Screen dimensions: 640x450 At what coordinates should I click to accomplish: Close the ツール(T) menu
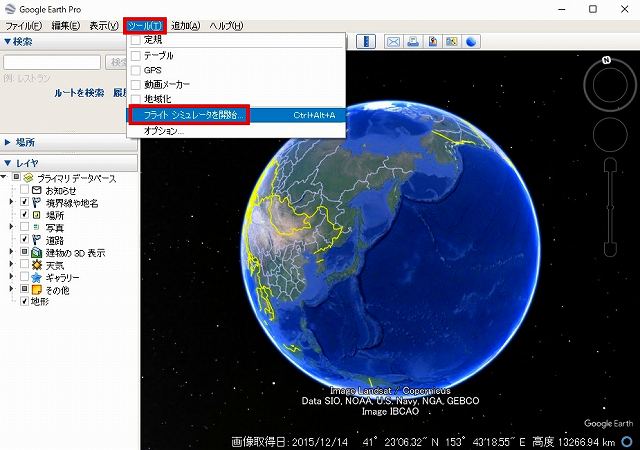(145, 26)
